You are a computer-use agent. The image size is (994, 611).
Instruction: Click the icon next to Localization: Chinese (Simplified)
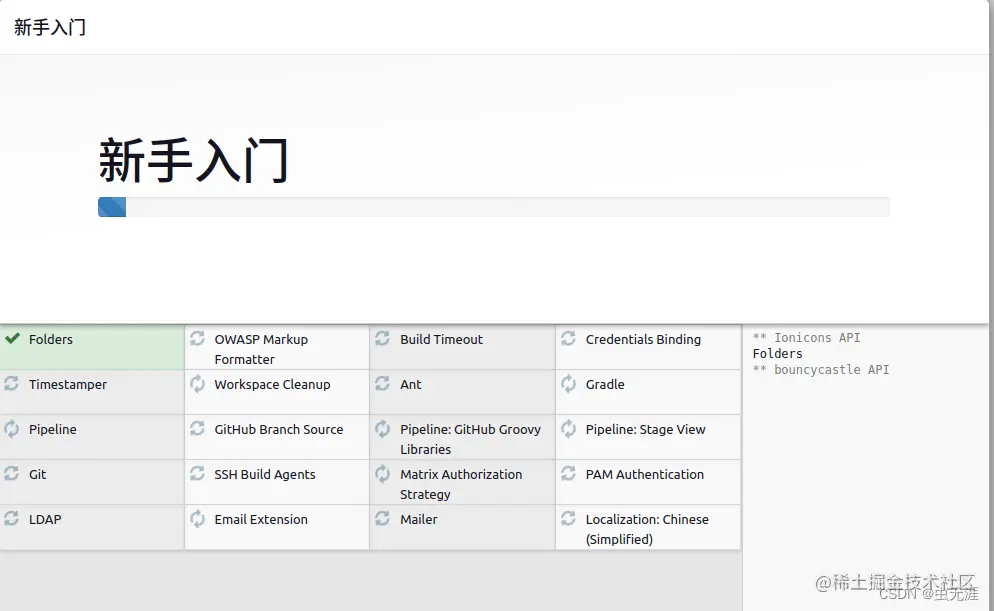coord(568,518)
